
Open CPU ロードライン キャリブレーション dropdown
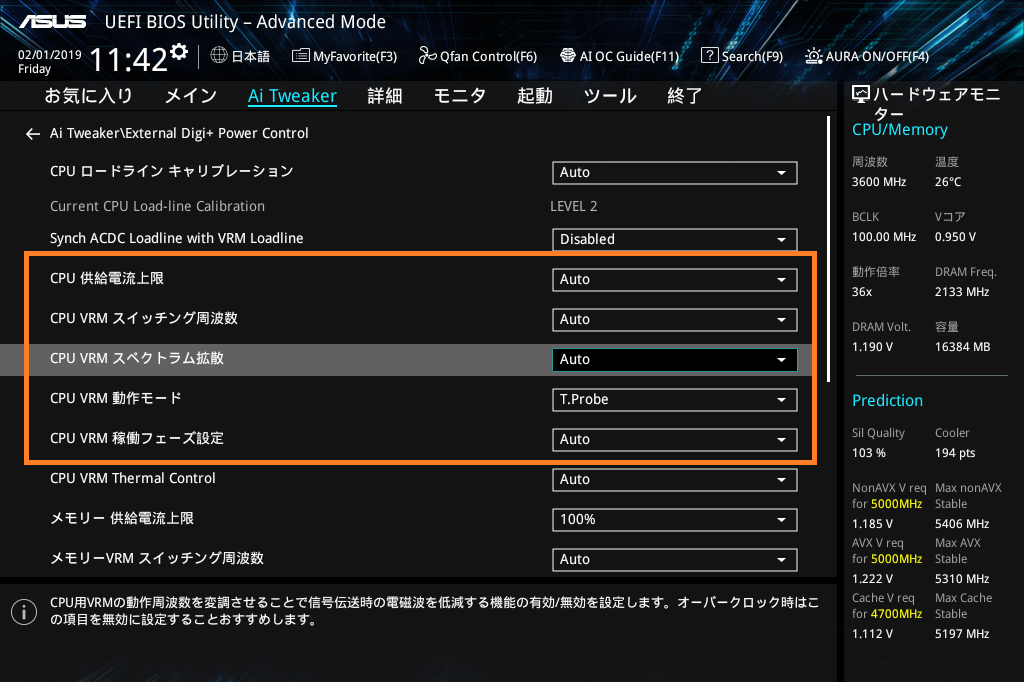(675, 173)
